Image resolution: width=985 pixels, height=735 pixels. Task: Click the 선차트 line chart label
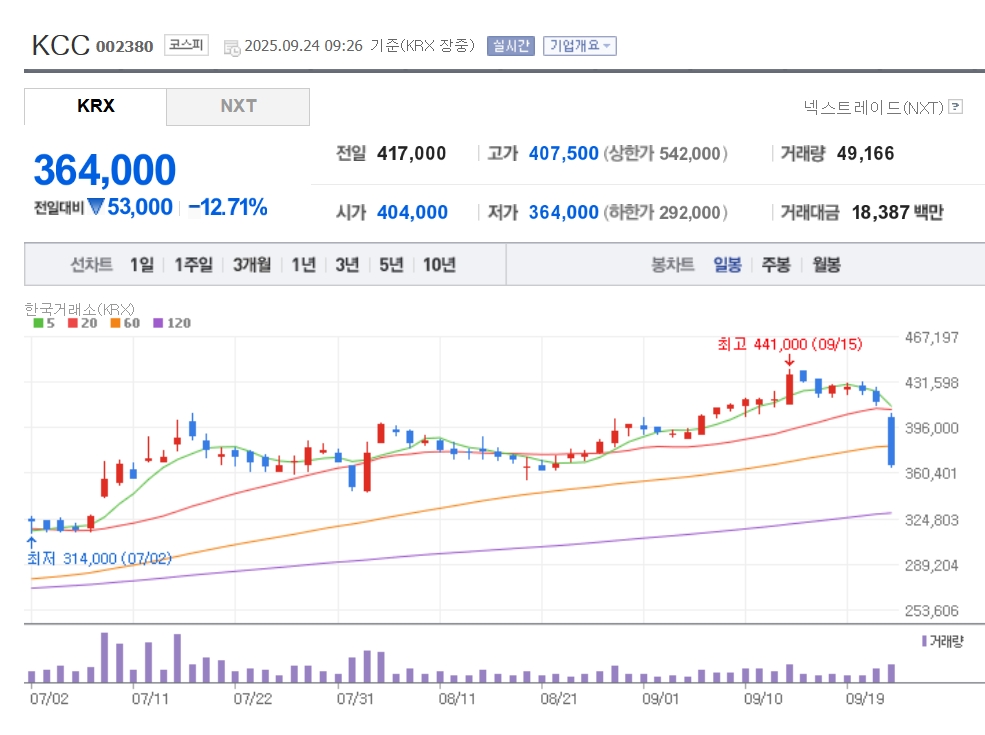coord(92,264)
